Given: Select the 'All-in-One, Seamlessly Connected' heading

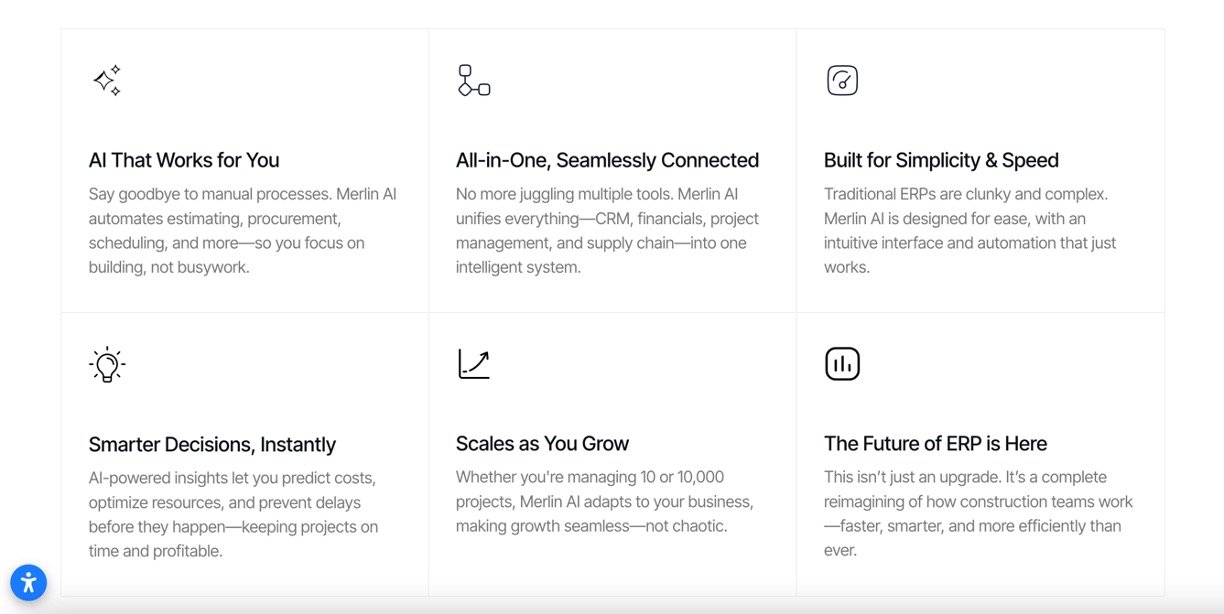Looking at the screenshot, I should point(607,160).
